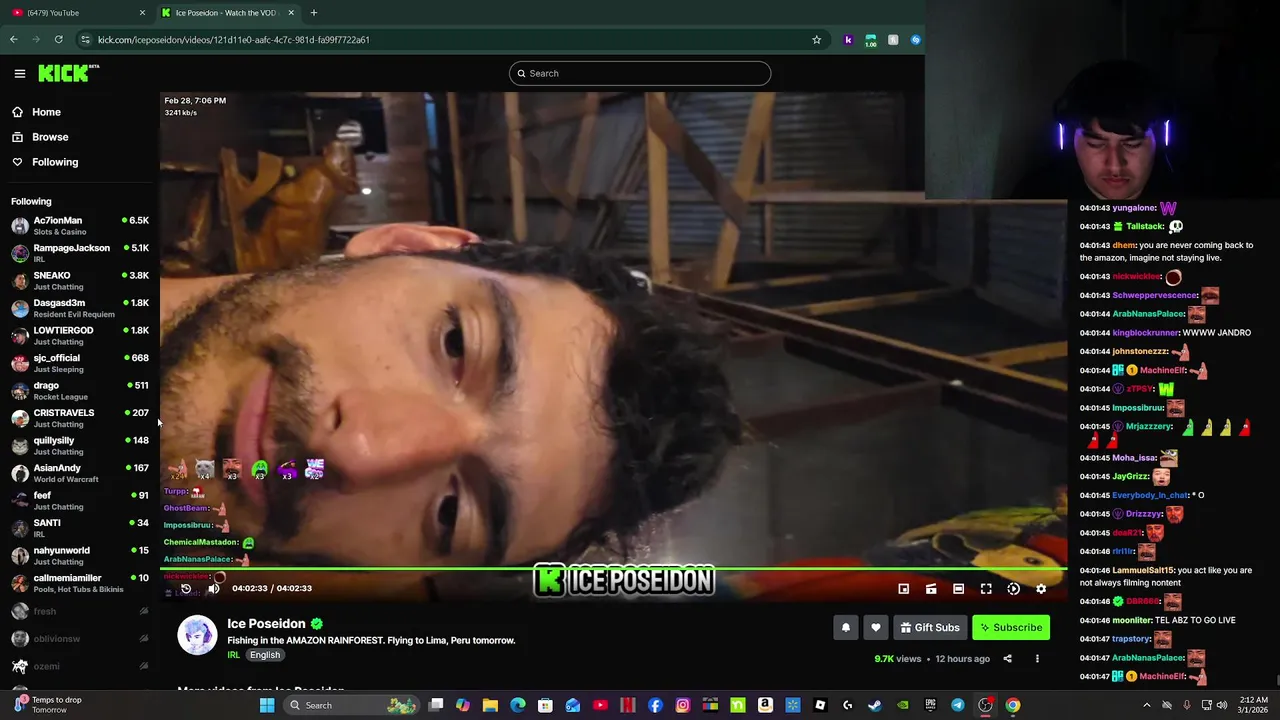Open CRISTRAVELS channel in sidebar

[80, 418]
